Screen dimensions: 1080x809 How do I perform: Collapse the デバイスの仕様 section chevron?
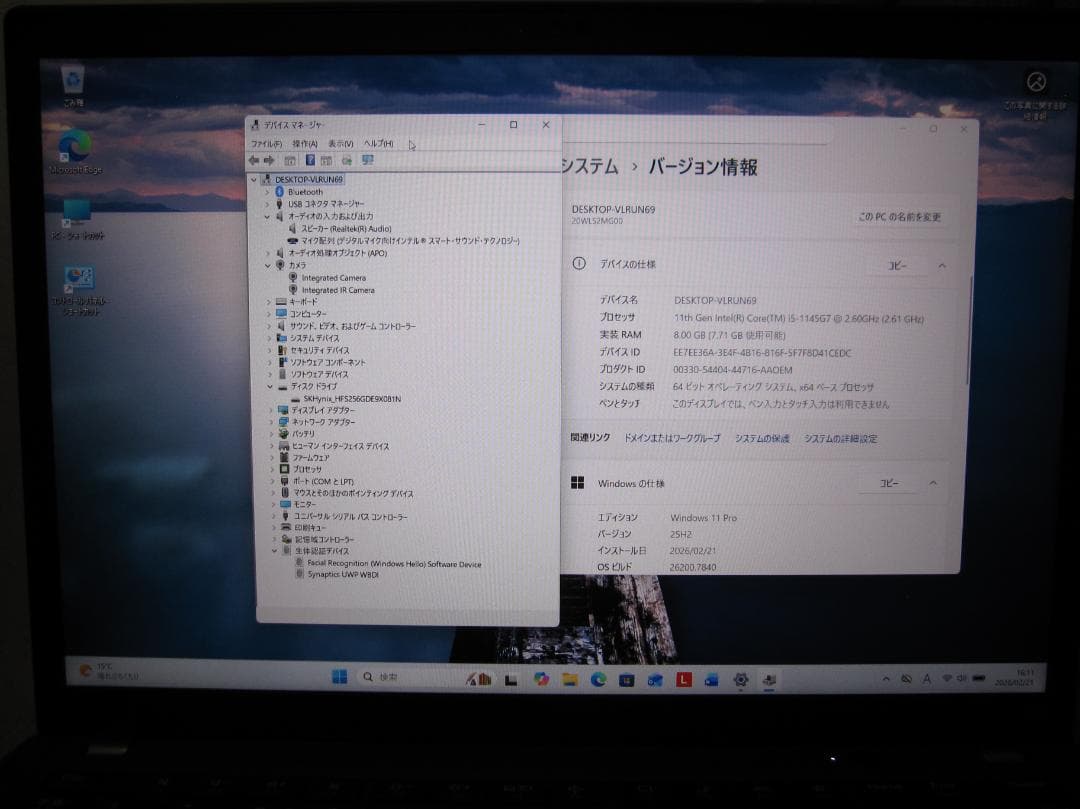(941, 265)
